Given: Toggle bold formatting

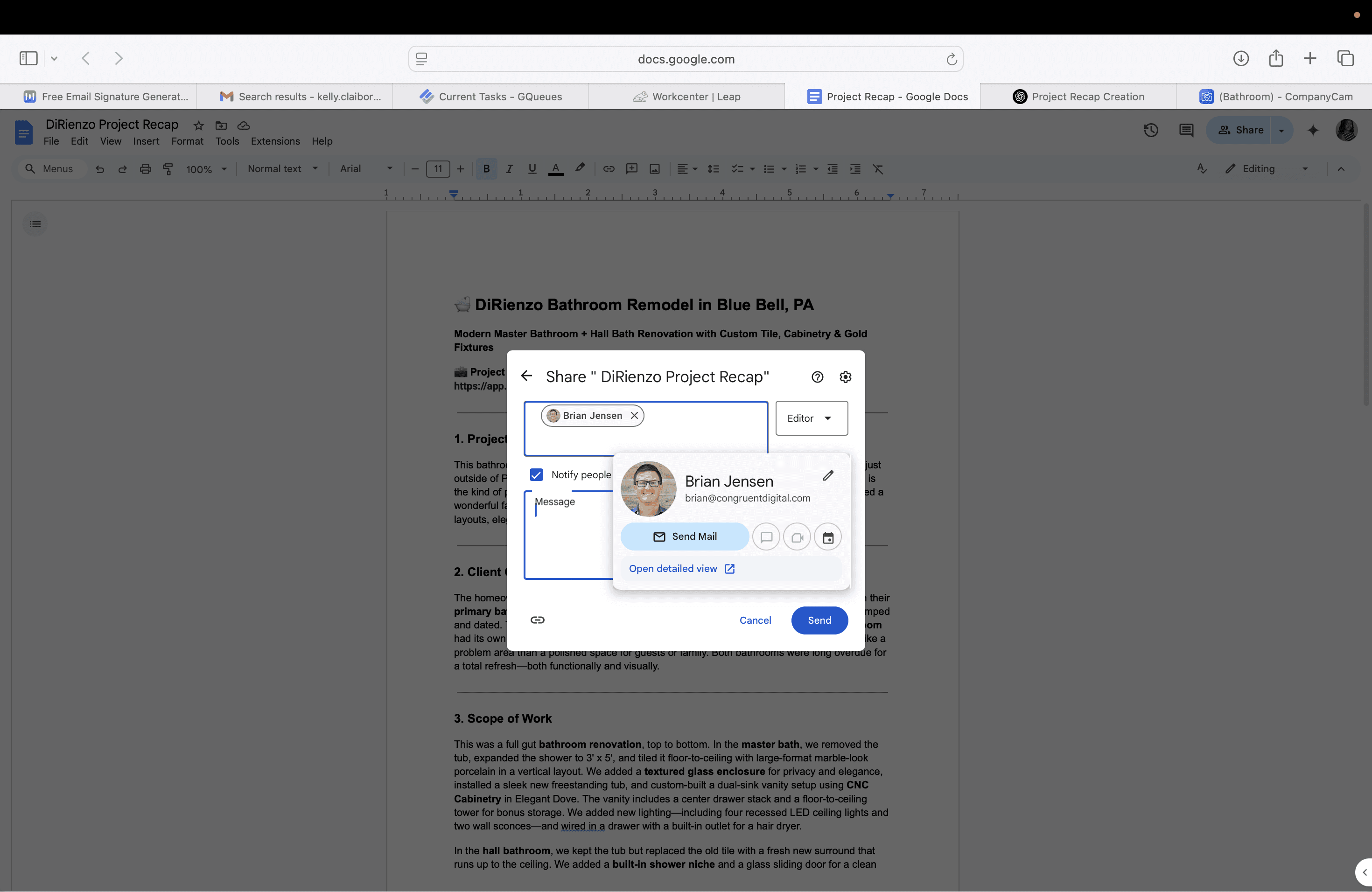Looking at the screenshot, I should [x=486, y=169].
